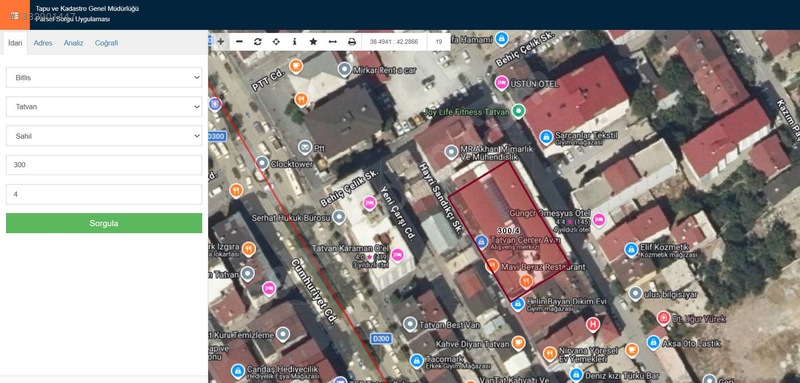Image resolution: width=800 pixels, height=383 pixels.
Task: Select the Elif Kozmetik shop marker
Action: (631, 250)
